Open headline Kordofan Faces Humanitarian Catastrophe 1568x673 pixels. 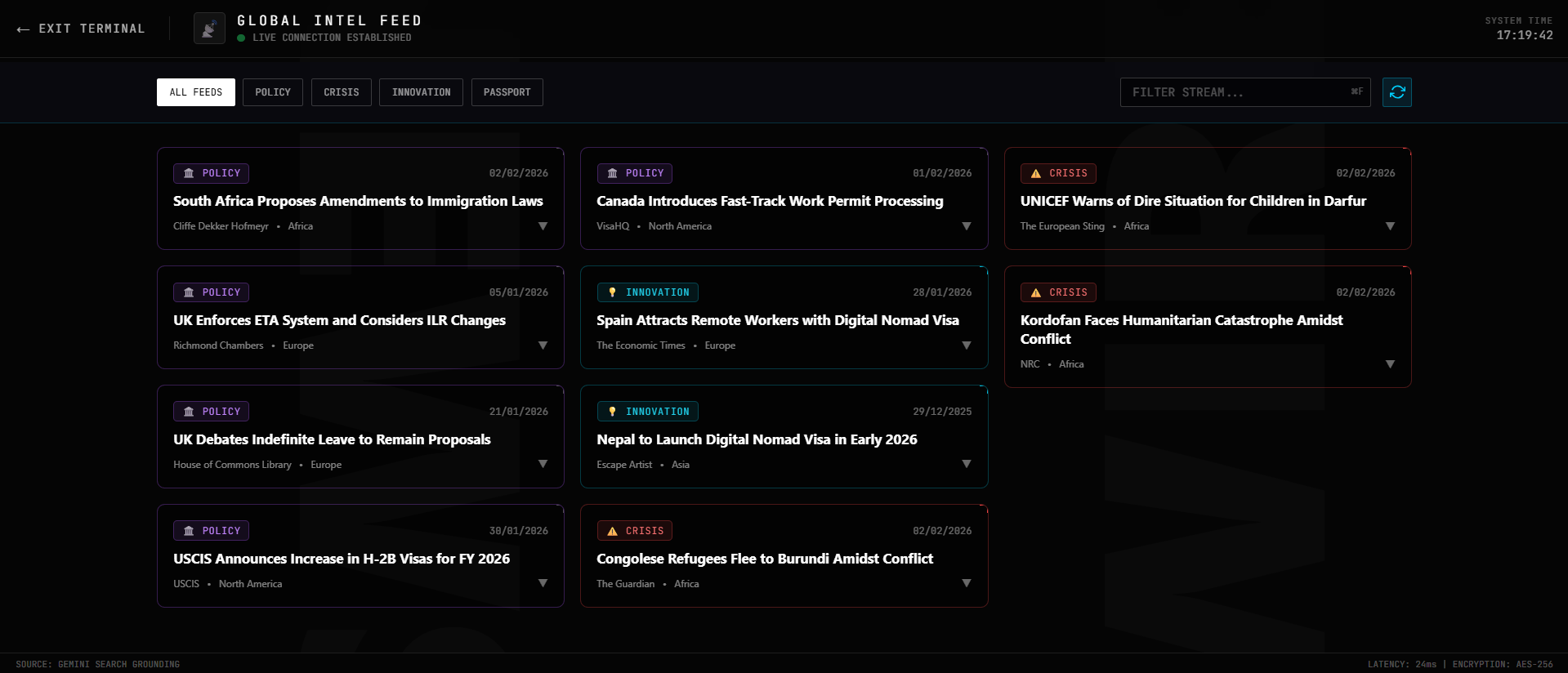(x=1182, y=329)
